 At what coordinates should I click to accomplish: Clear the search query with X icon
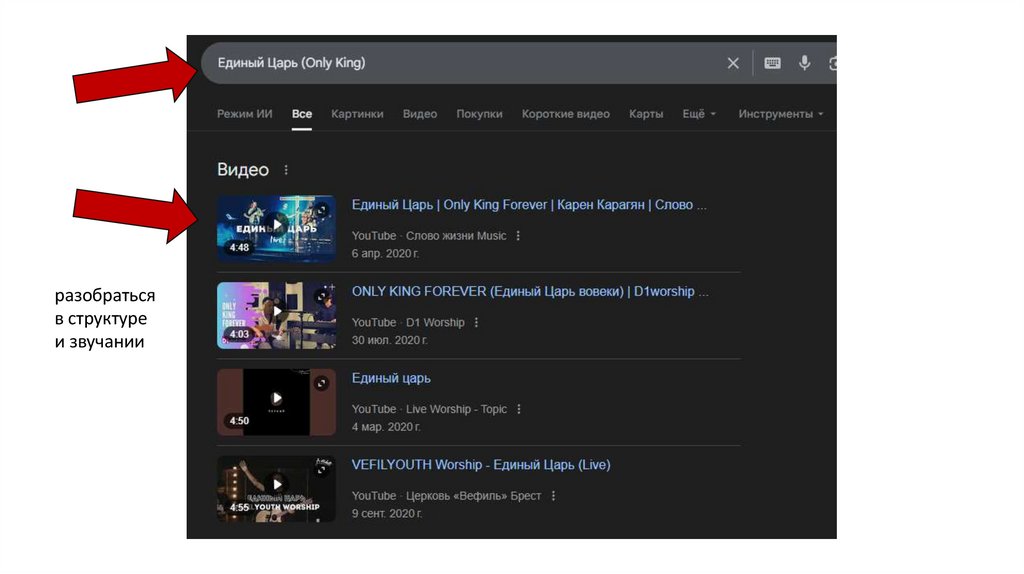733,63
